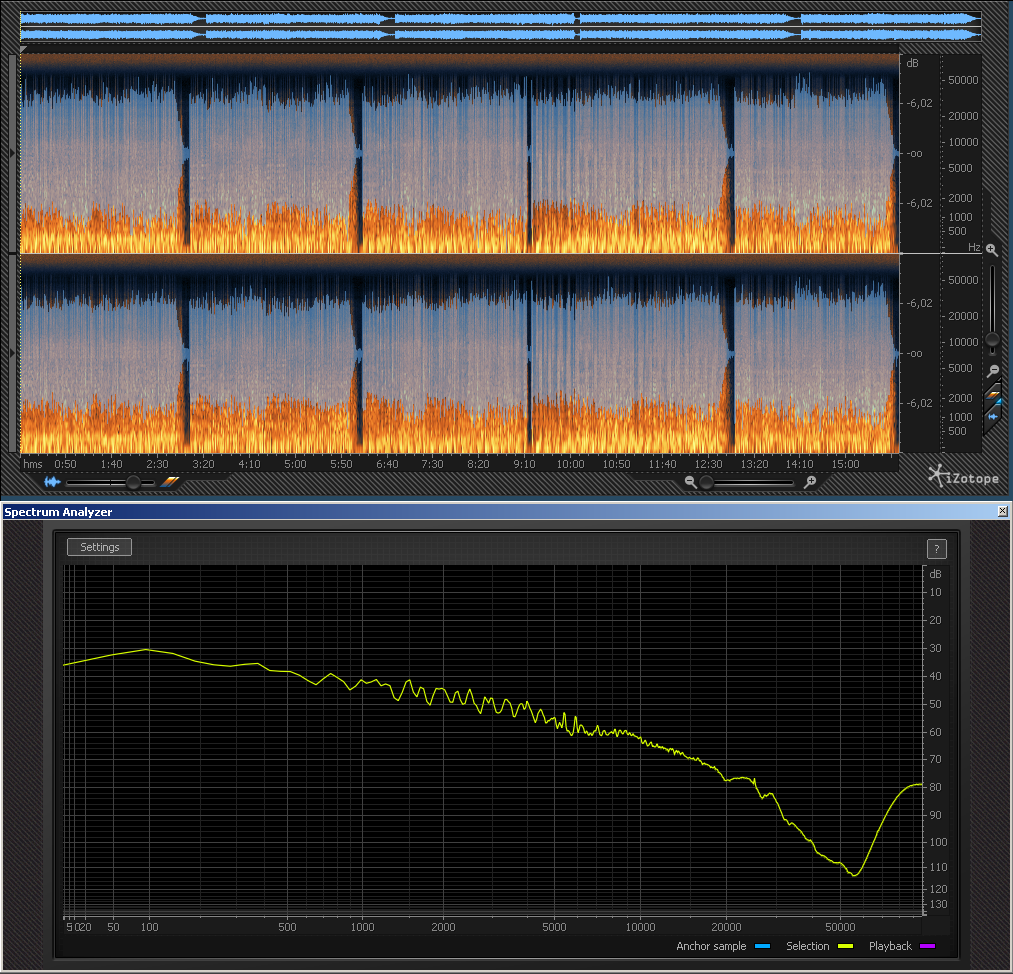Click the waveform icon left of opacity slider
Screen dimensions: 1013x974
point(51,482)
